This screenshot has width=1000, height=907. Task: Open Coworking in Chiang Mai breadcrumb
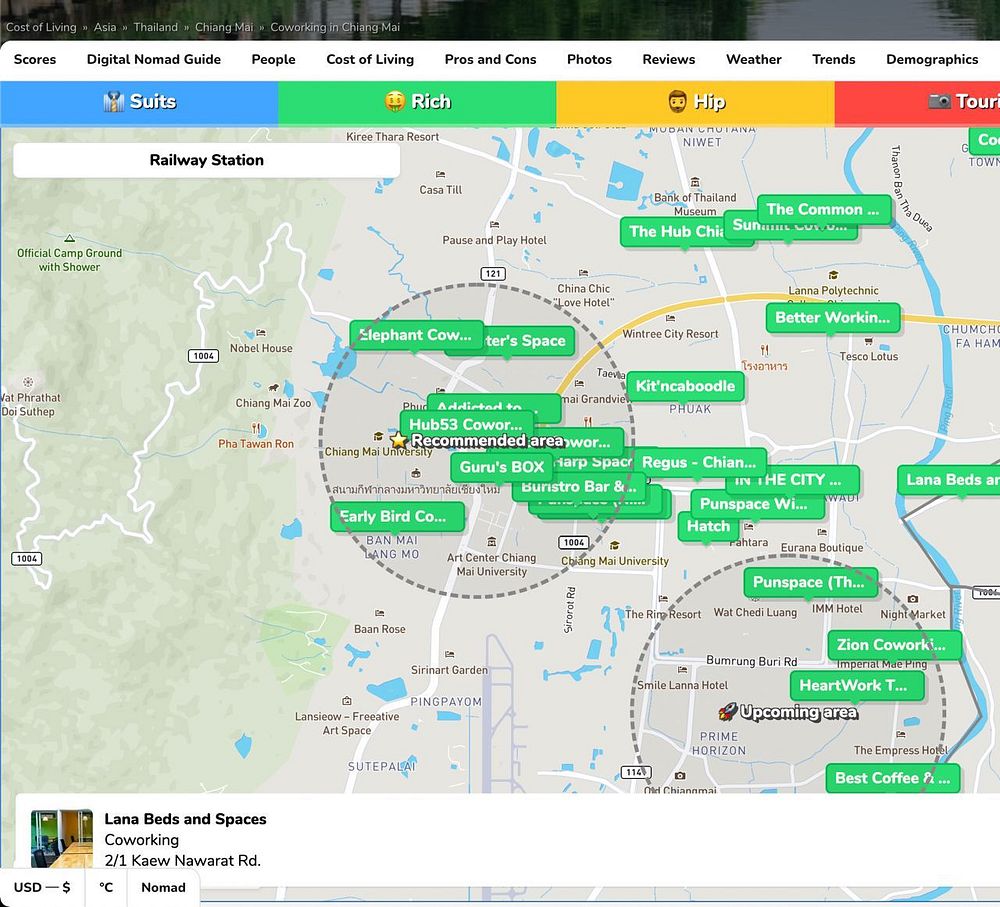[335, 27]
